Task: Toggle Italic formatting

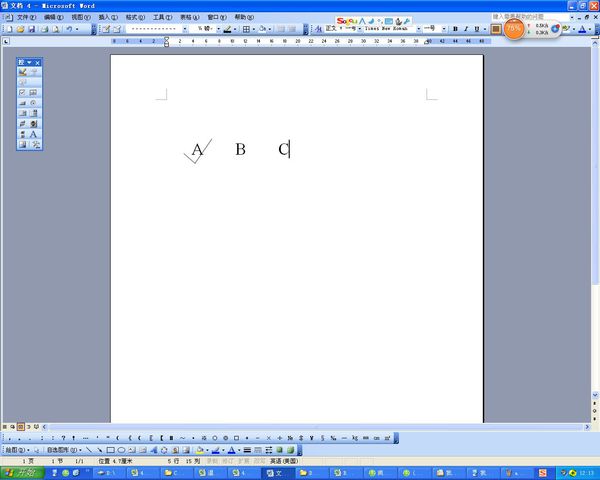Action: (x=466, y=29)
